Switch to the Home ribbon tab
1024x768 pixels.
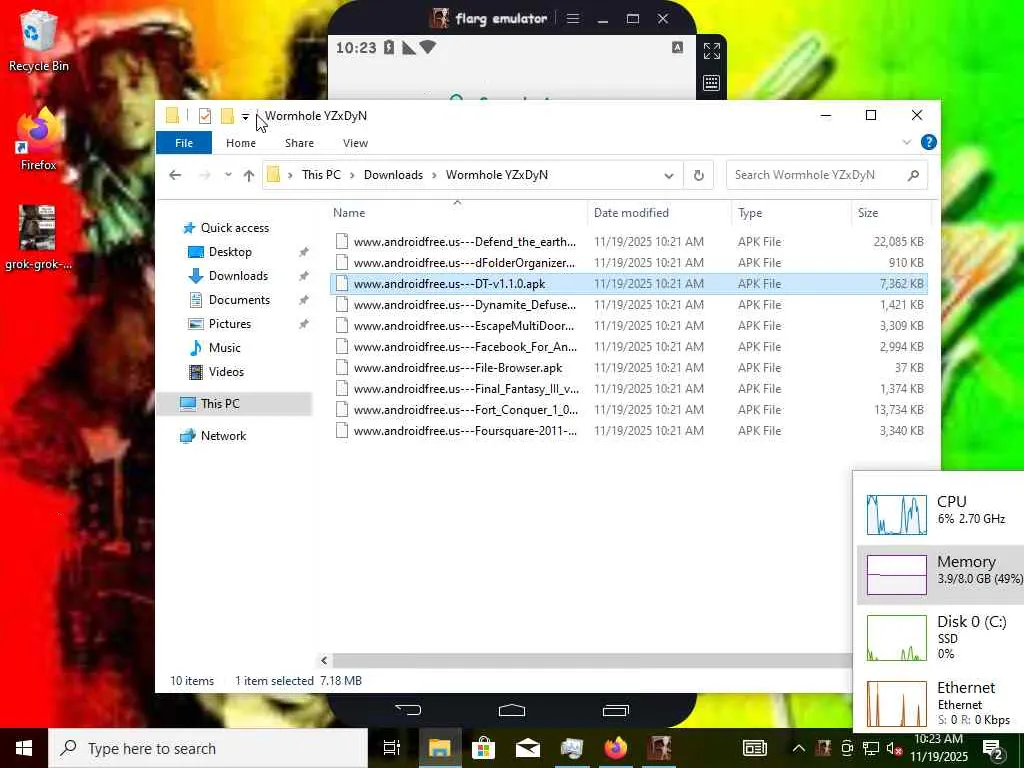coord(240,143)
